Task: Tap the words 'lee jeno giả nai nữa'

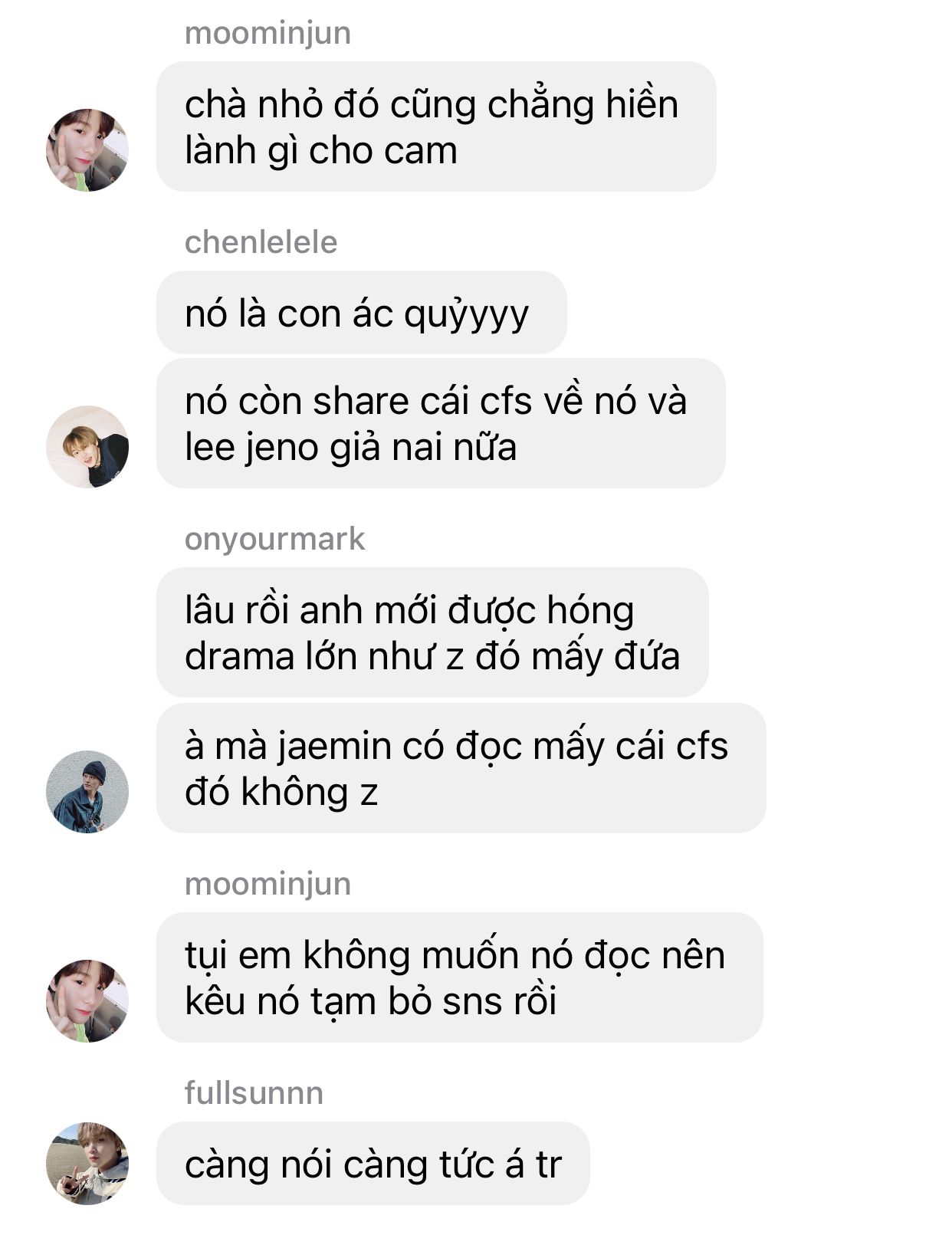Action: pos(351,448)
